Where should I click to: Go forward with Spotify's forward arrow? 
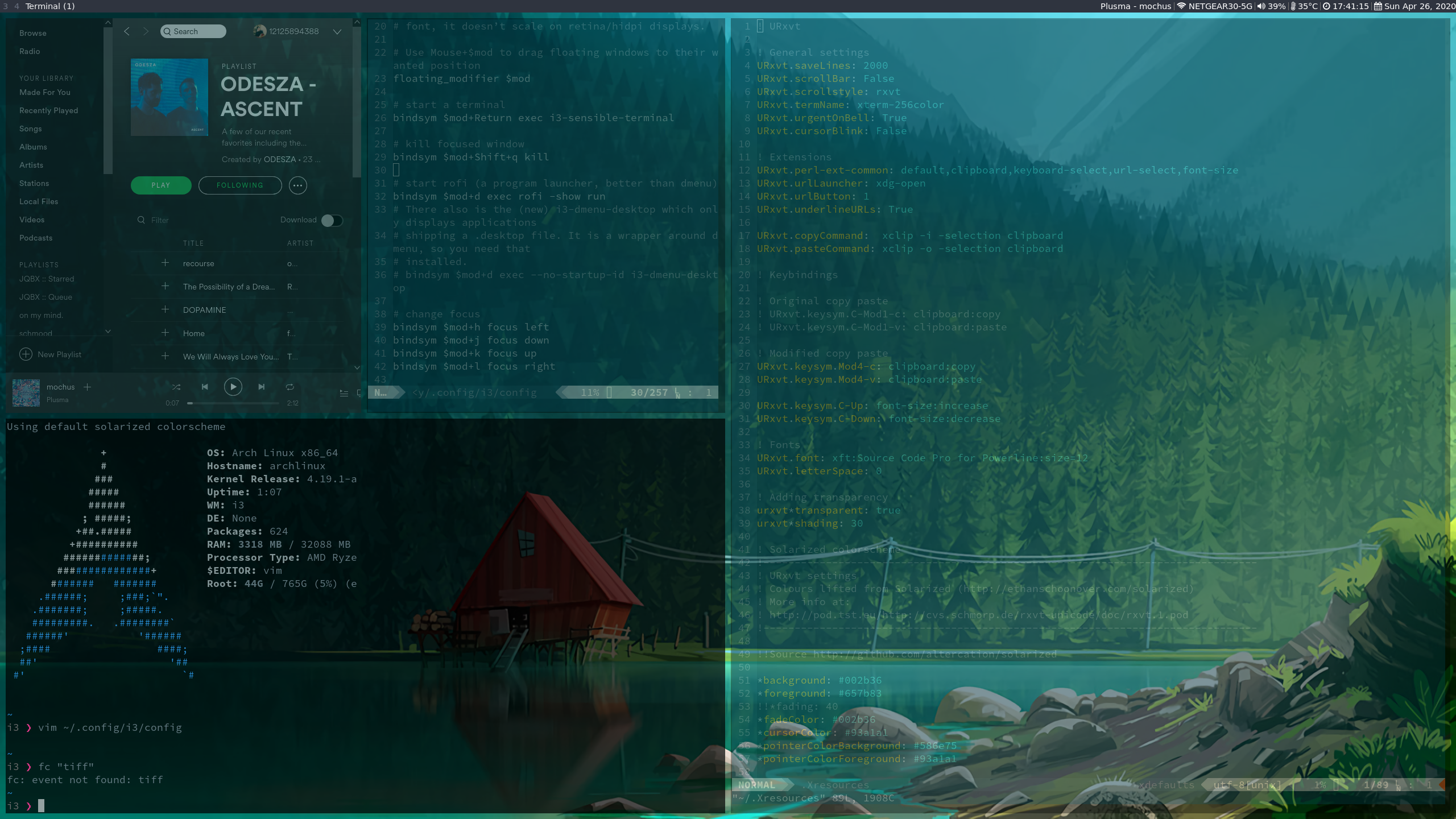(x=146, y=31)
